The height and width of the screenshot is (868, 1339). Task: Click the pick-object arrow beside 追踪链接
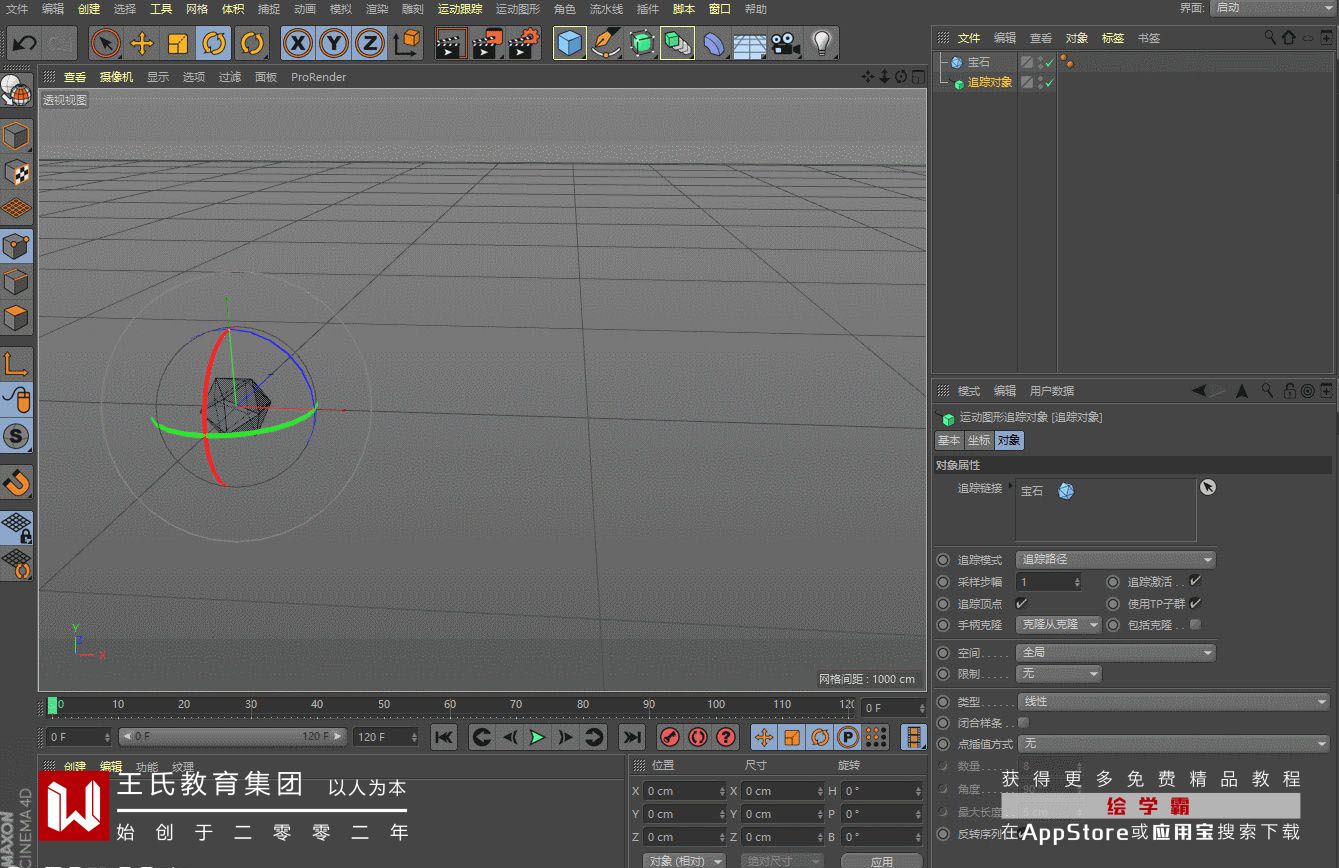(x=1208, y=487)
